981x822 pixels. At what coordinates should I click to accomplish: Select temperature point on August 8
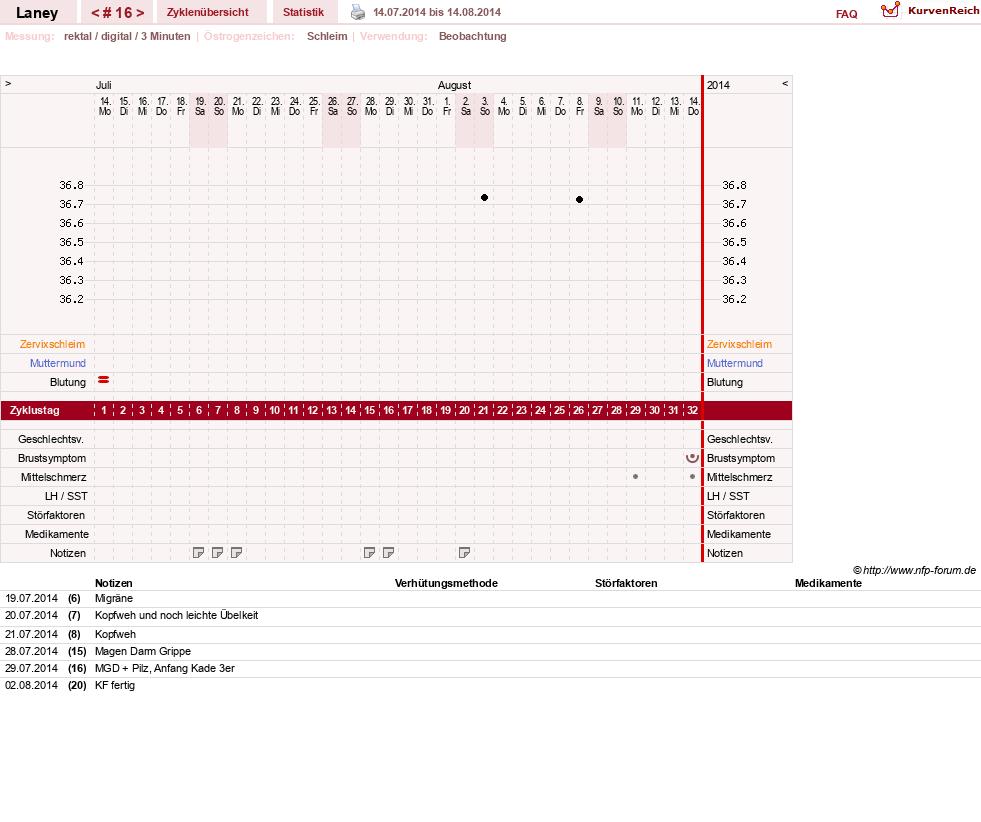tap(579, 200)
